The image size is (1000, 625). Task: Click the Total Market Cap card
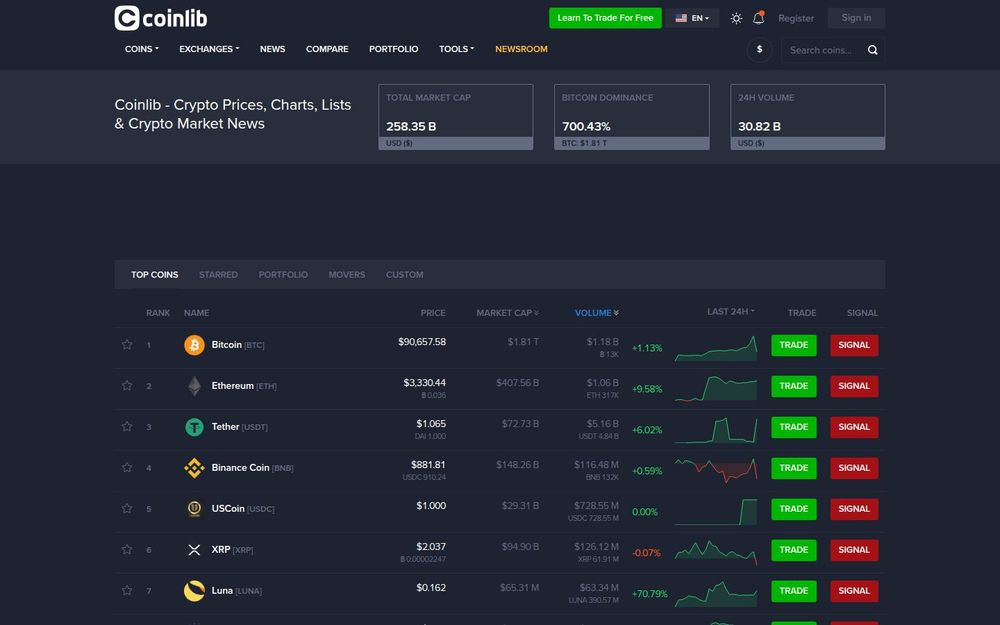[x=455, y=117]
